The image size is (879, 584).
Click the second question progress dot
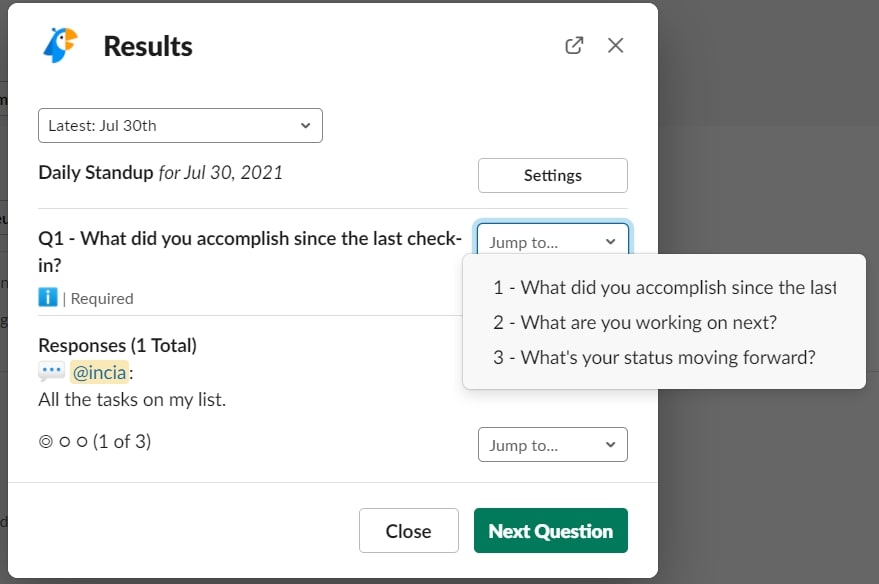click(x=64, y=441)
